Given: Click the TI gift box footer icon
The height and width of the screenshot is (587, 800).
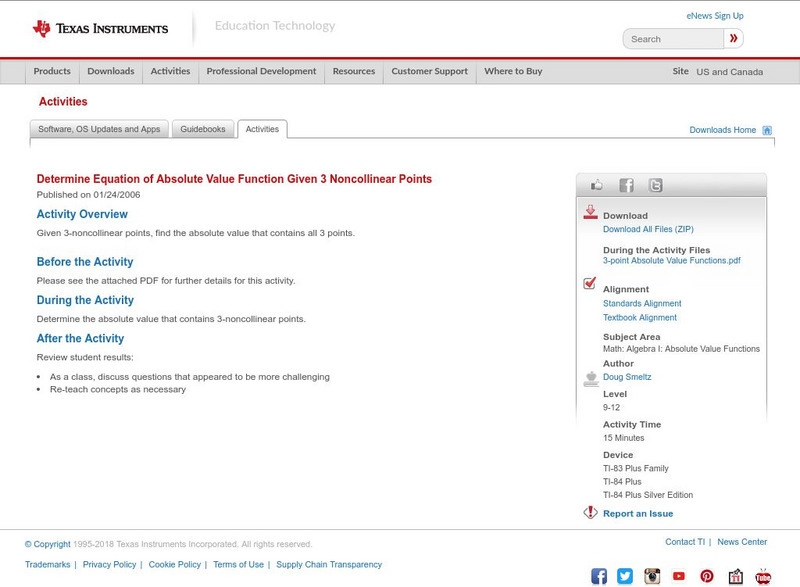Looking at the screenshot, I should click(x=735, y=576).
